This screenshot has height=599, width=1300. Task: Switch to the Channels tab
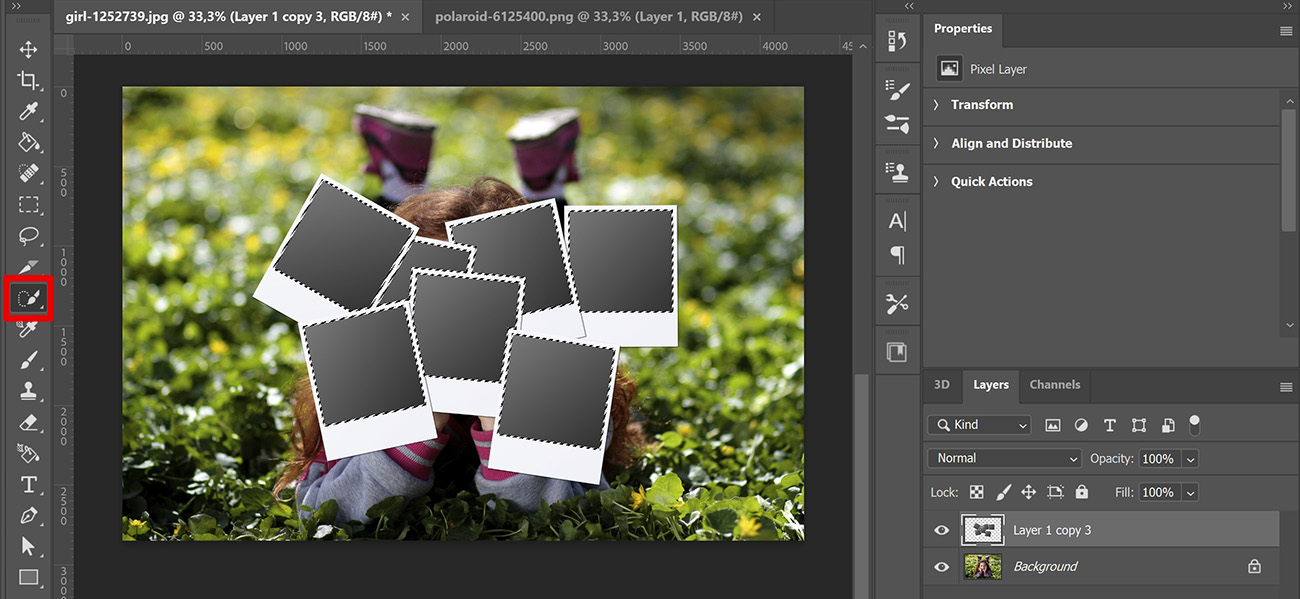(1054, 385)
